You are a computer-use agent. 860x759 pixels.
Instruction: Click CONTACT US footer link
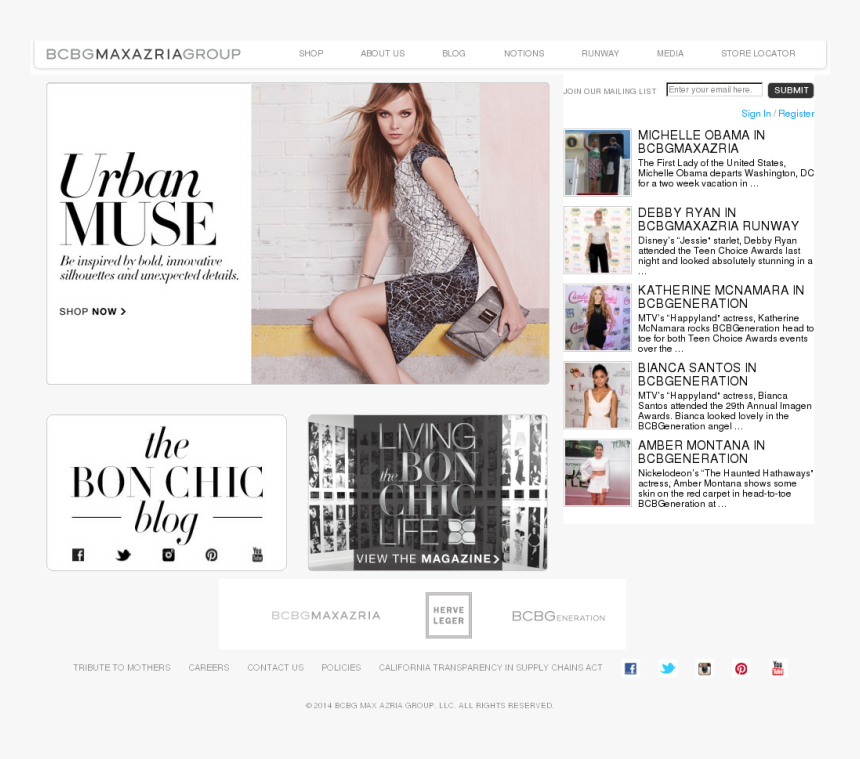coord(275,667)
